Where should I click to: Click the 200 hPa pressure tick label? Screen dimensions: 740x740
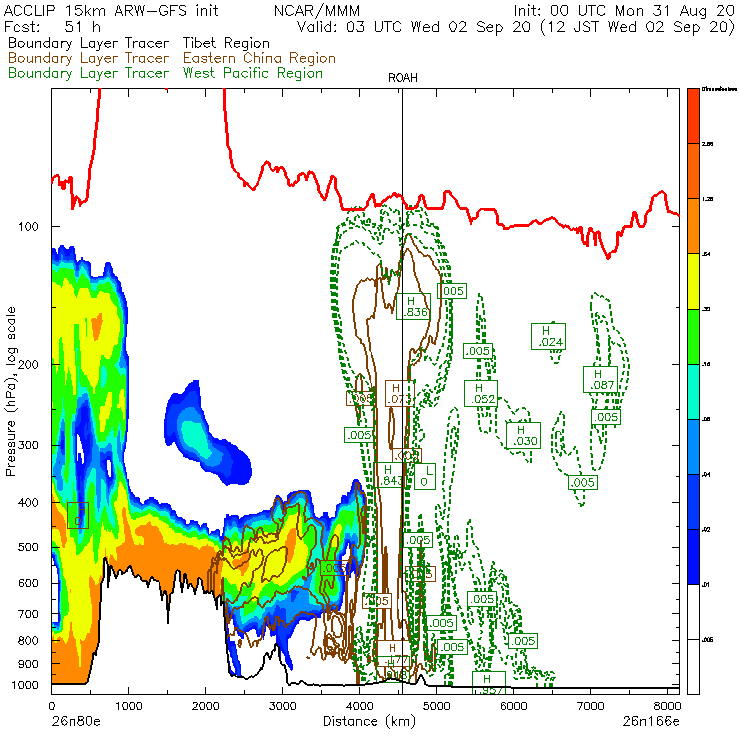[x=28, y=364]
